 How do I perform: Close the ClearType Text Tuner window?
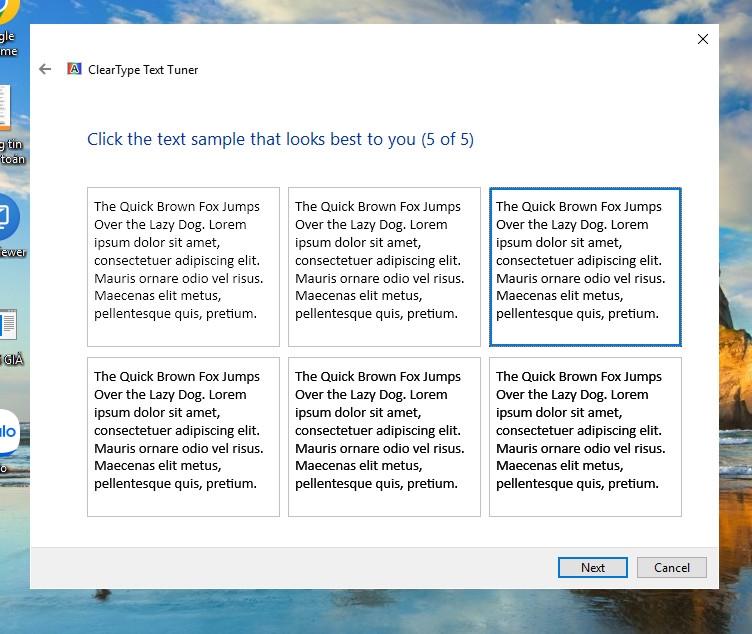tap(703, 39)
